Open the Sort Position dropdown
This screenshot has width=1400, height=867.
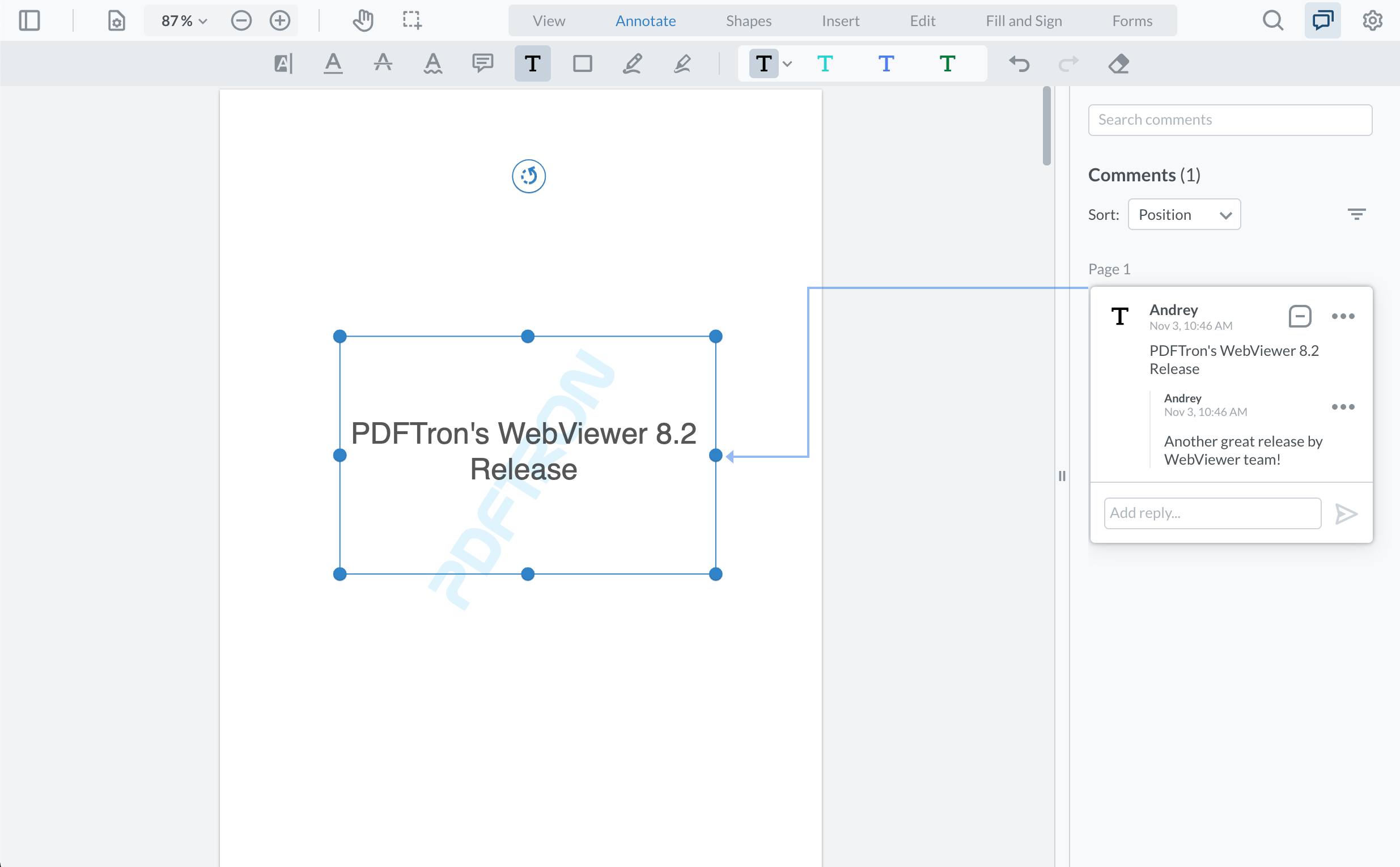(1184, 214)
